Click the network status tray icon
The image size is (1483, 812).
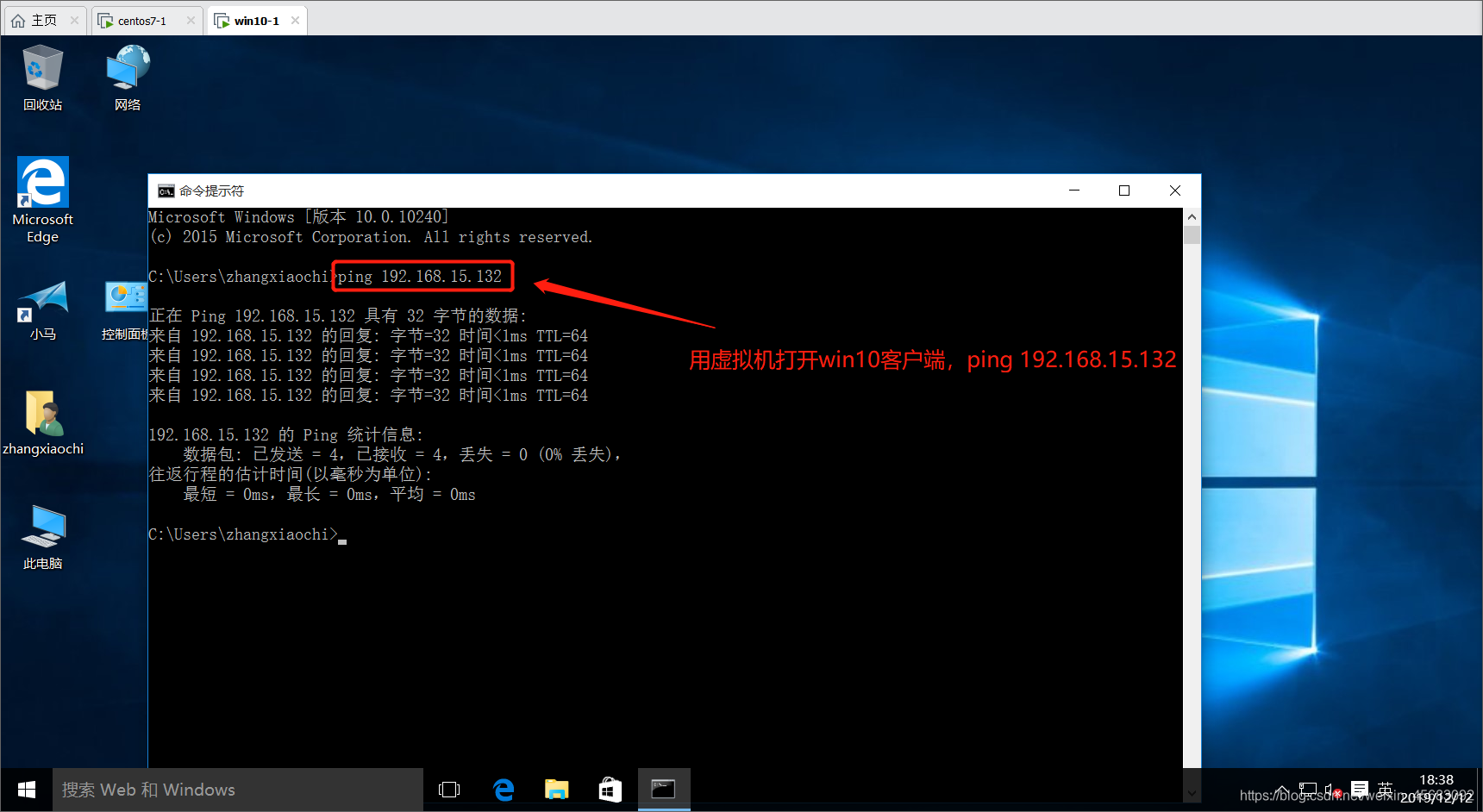click(x=1308, y=790)
